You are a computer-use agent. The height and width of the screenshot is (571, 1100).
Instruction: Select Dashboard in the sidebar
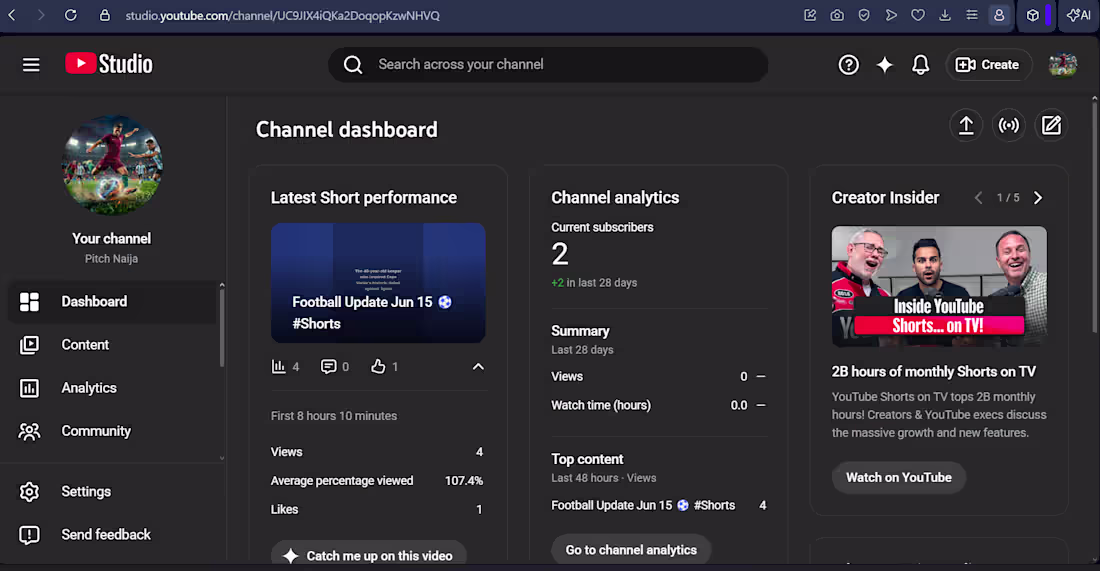(x=112, y=302)
